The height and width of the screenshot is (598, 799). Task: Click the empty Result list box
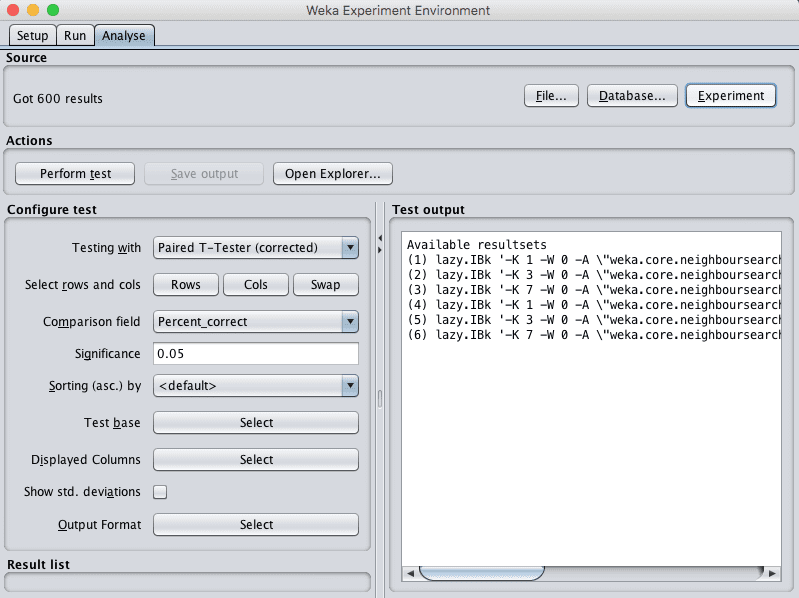(x=187, y=582)
